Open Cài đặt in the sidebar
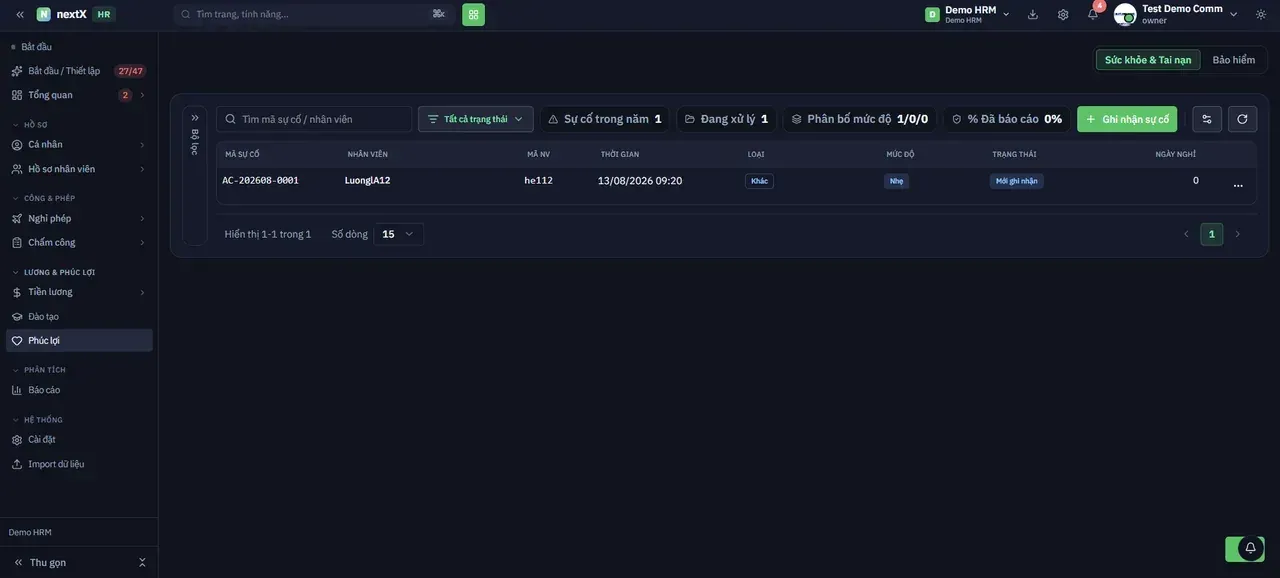Viewport: 1280px width, 578px height. click(79, 440)
